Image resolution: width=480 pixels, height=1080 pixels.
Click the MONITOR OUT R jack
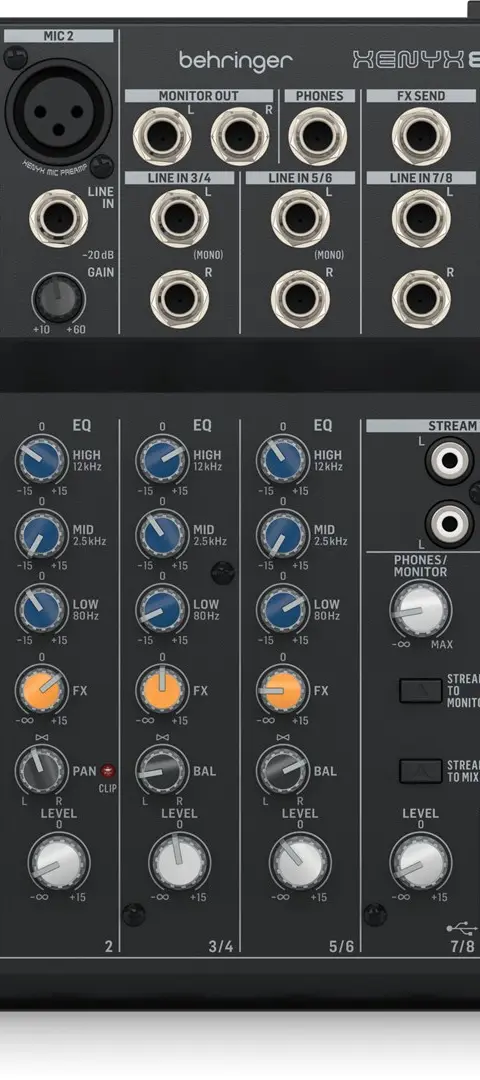tap(240, 136)
